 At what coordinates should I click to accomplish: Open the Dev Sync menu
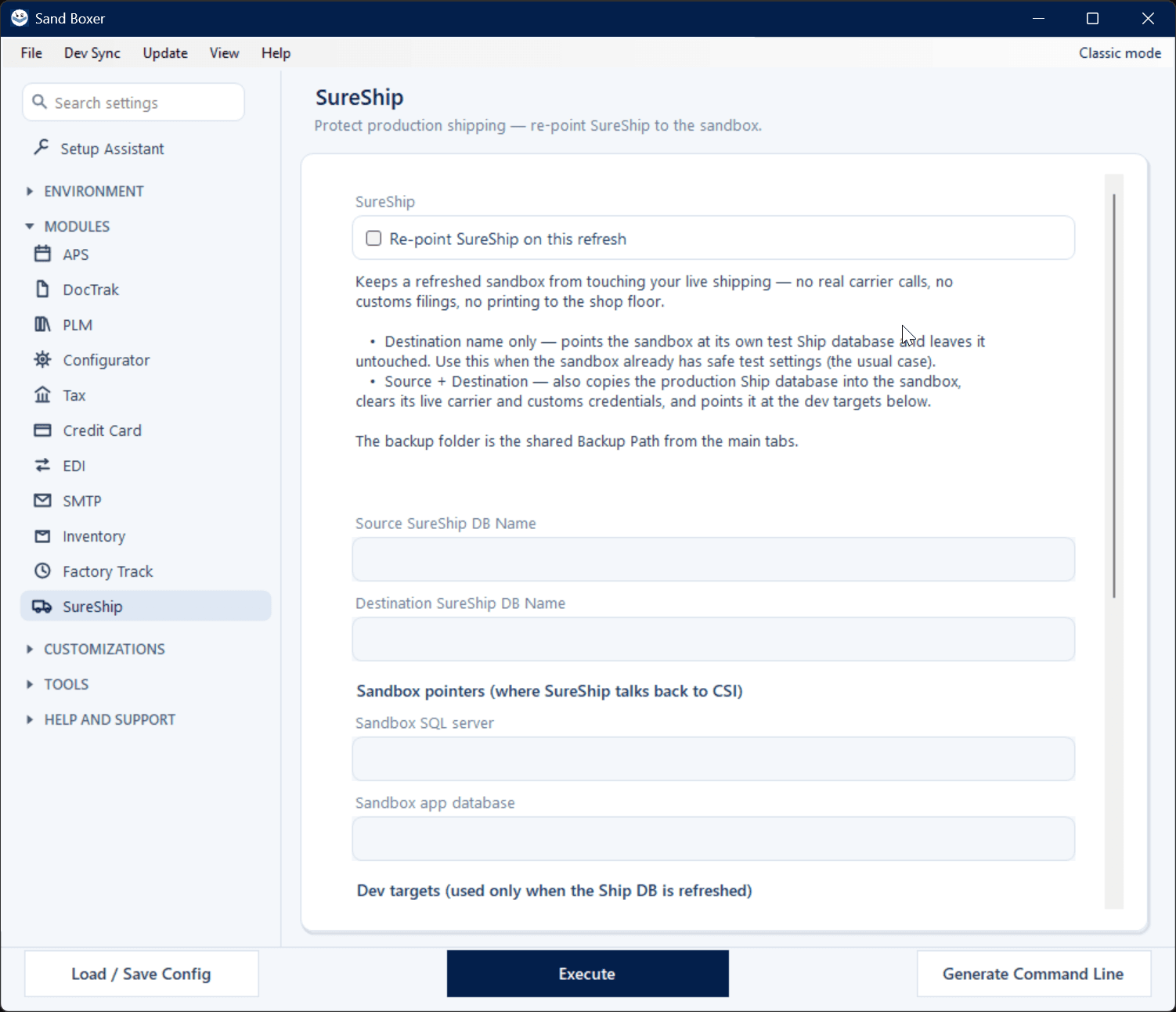(92, 53)
